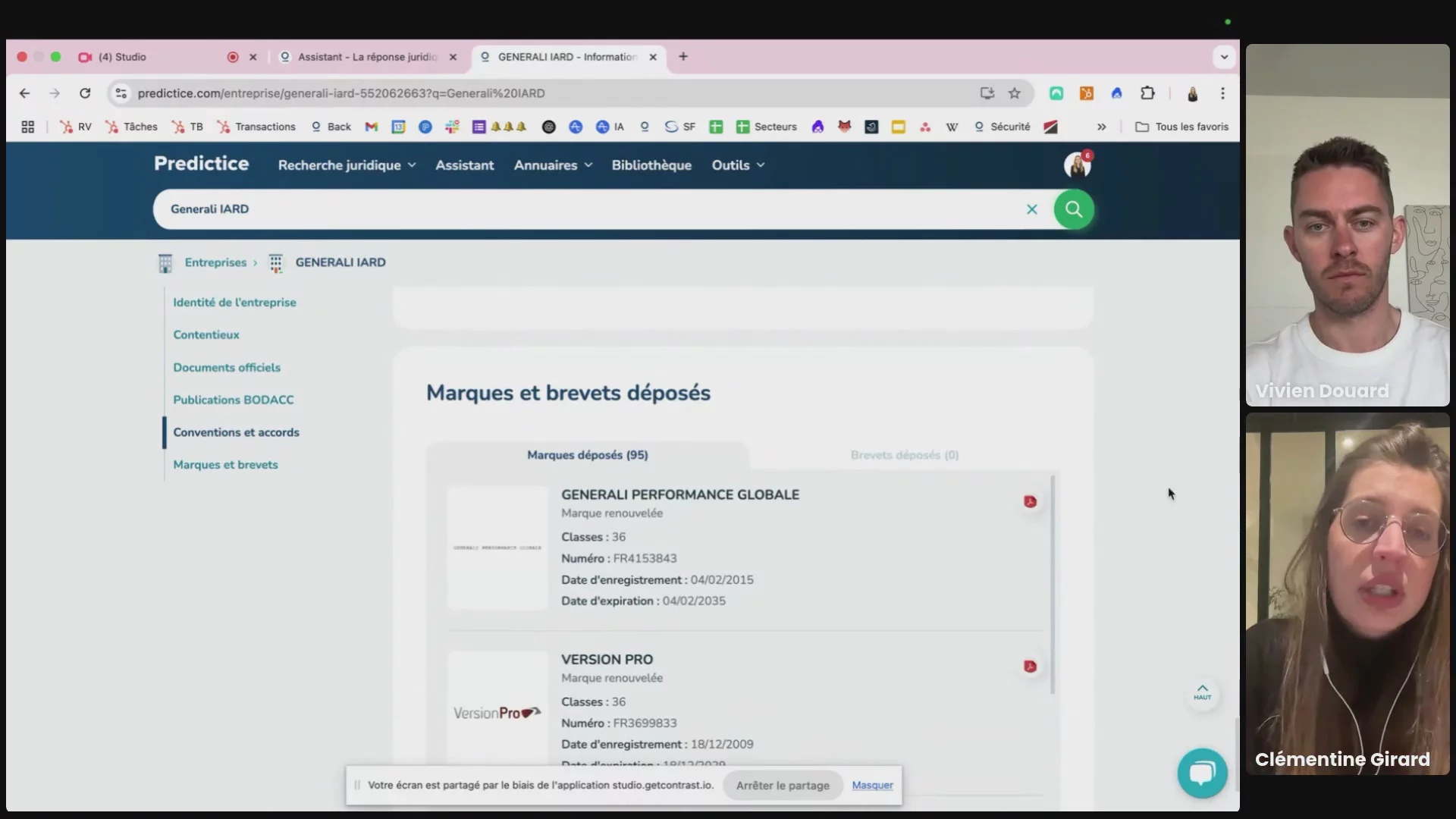
Task: Open the Chrome tab search dropdown arrow
Action: pos(1224,57)
